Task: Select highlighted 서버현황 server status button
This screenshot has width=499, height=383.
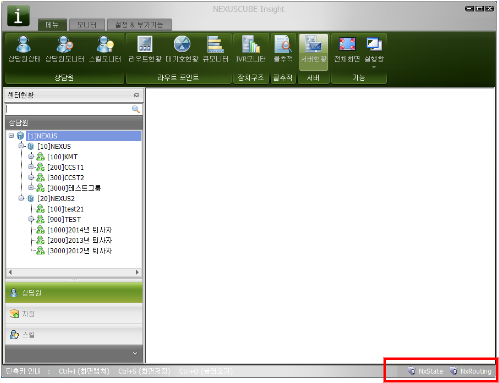Action: point(313,52)
